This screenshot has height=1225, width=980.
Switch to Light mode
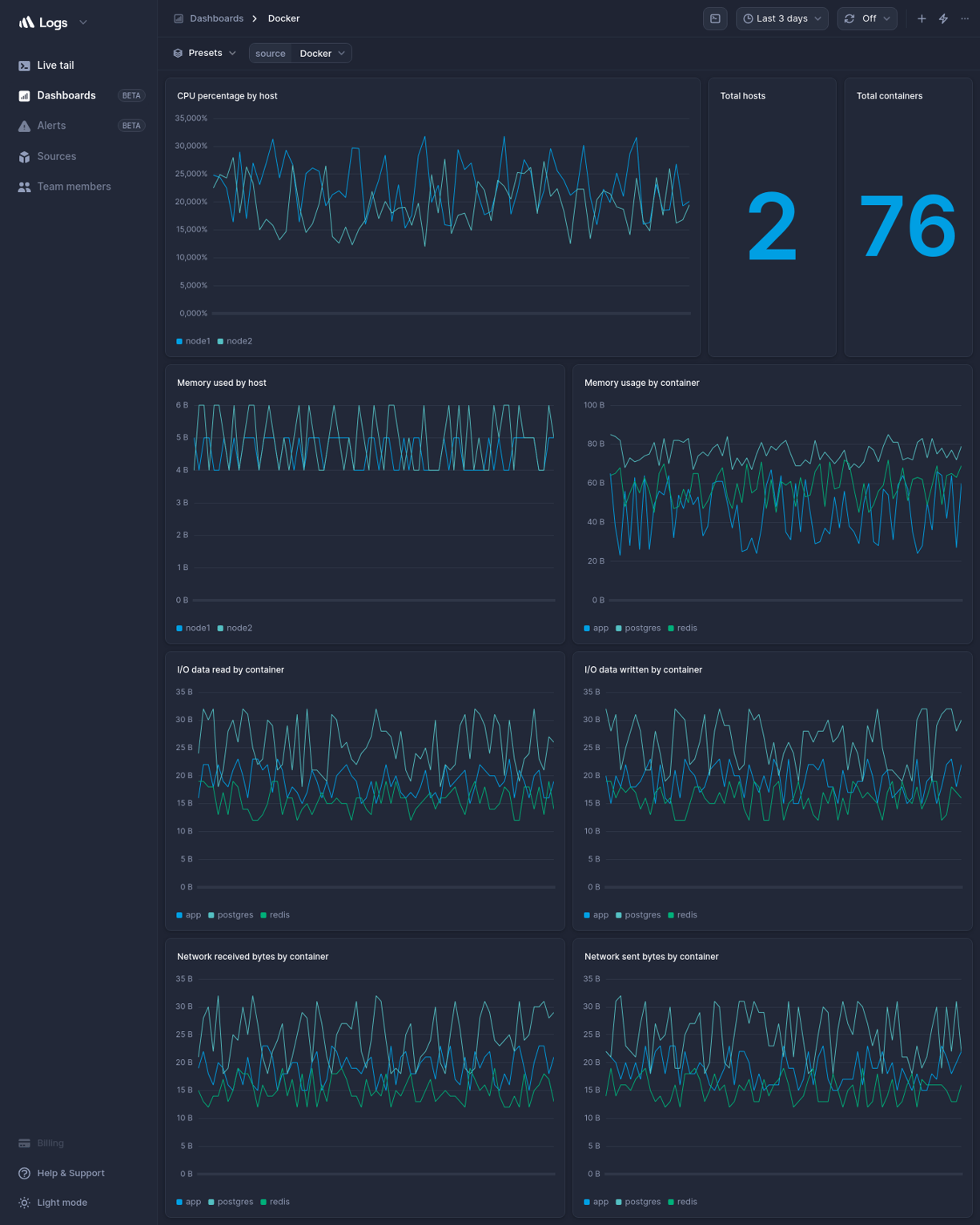click(62, 1202)
